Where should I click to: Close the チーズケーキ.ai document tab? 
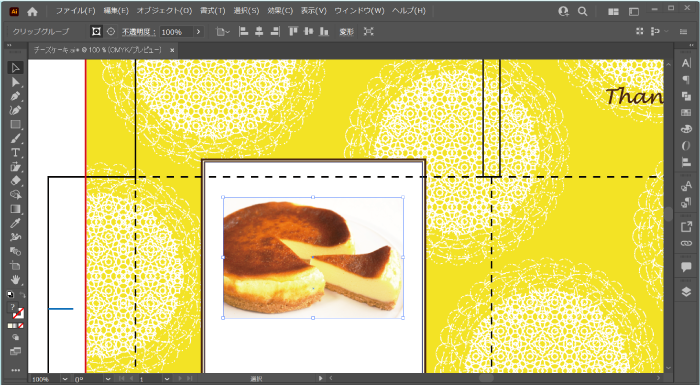tap(172, 50)
